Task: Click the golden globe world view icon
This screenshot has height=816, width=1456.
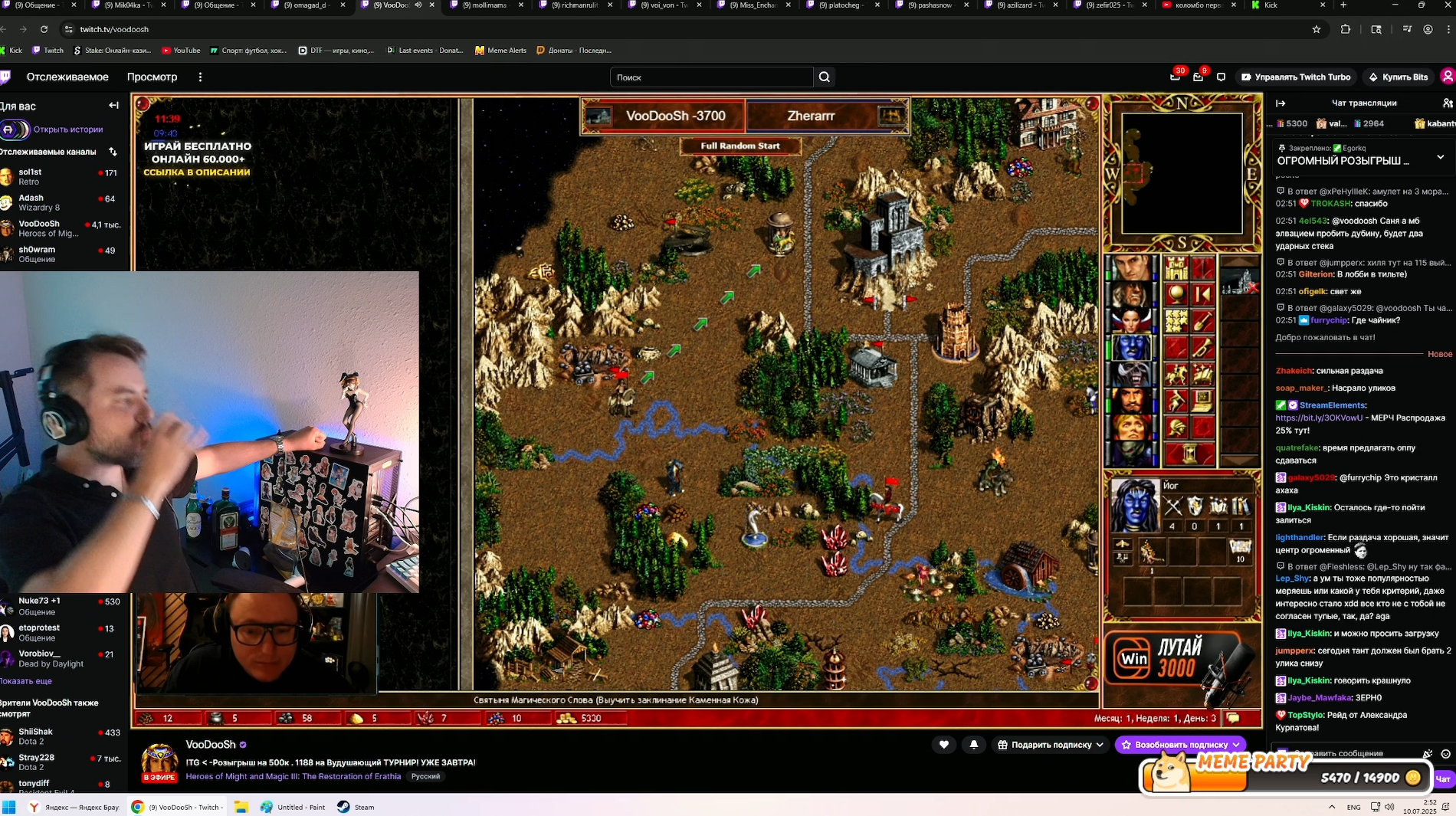Action: (1176, 294)
